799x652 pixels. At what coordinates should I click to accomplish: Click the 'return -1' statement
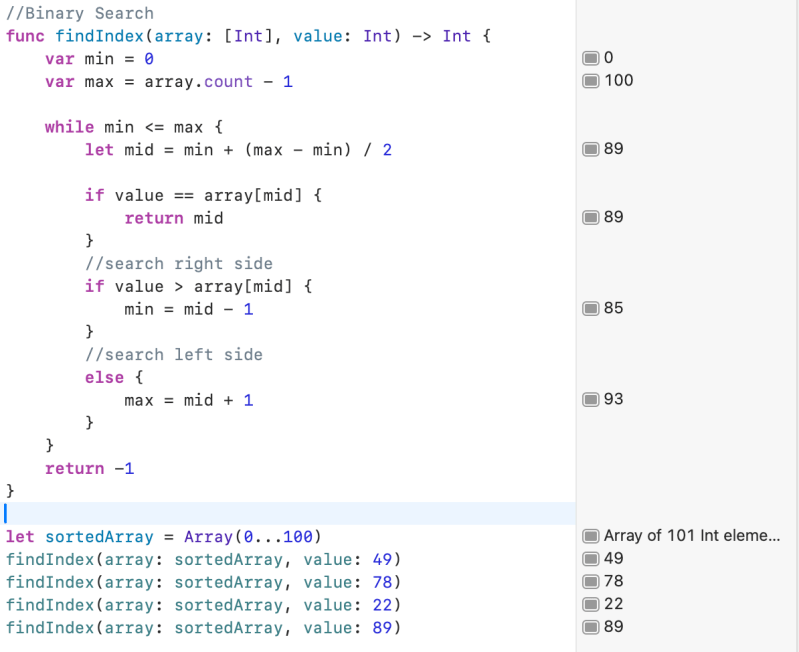(89, 468)
